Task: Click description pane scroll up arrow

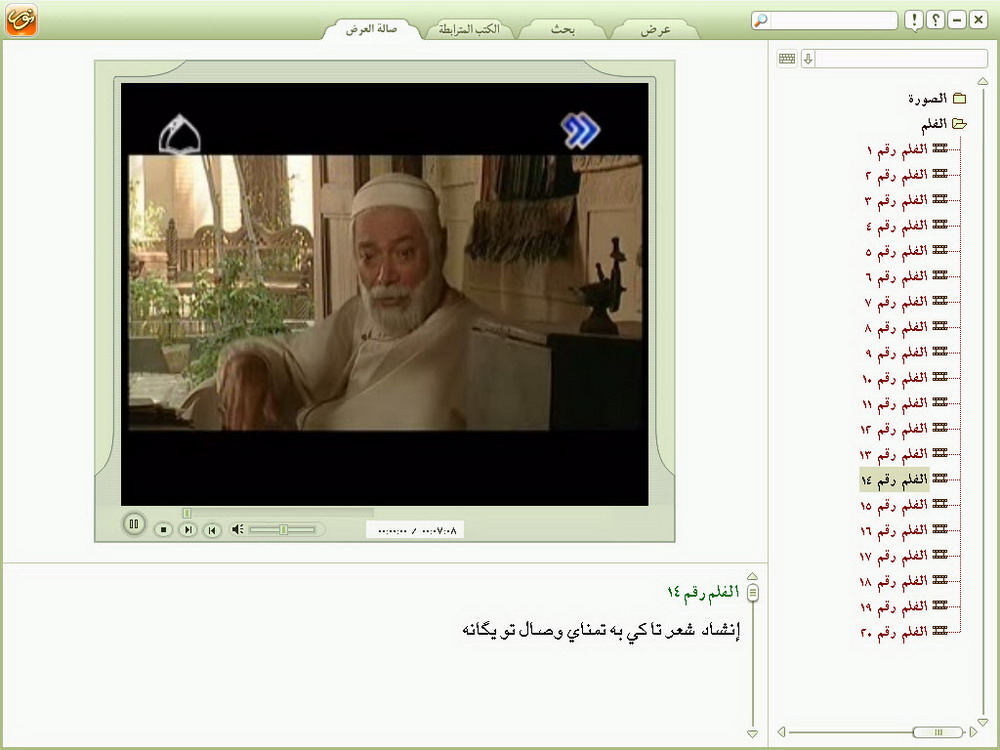Action: pyautogui.click(x=753, y=576)
